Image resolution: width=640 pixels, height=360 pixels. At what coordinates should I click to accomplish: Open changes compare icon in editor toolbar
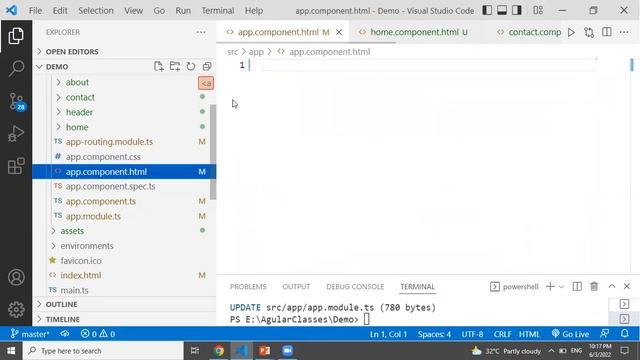pyautogui.click(x=589, y=32)
